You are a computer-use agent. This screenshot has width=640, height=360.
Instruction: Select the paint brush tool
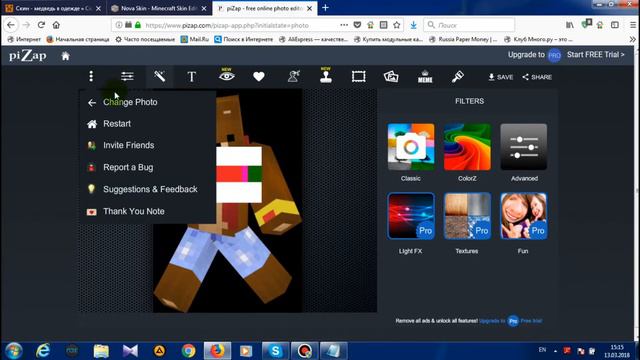tap(458, 76)
